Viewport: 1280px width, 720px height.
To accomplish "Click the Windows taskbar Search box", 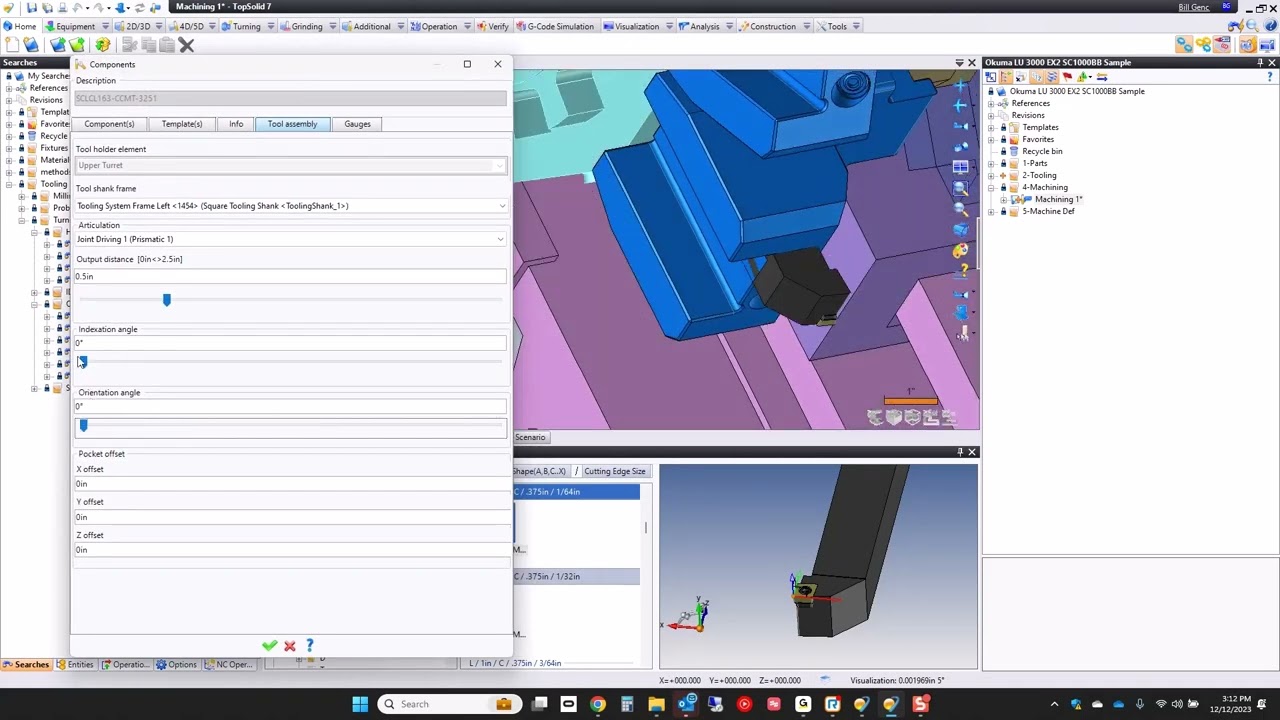I will click(447, 704).
